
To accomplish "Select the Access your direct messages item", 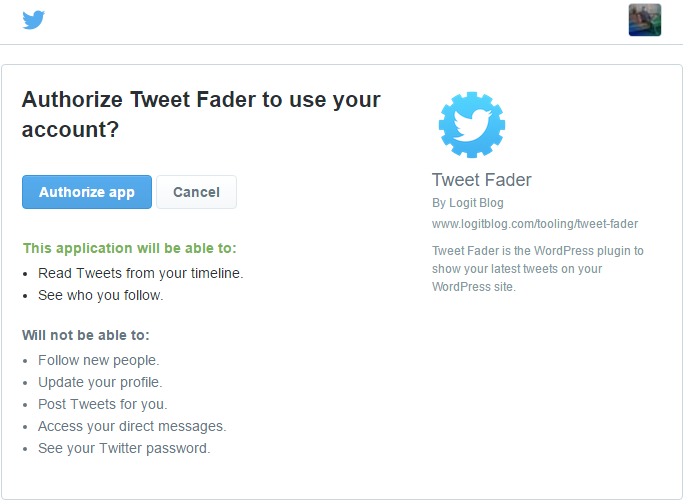I will [132, 426].
